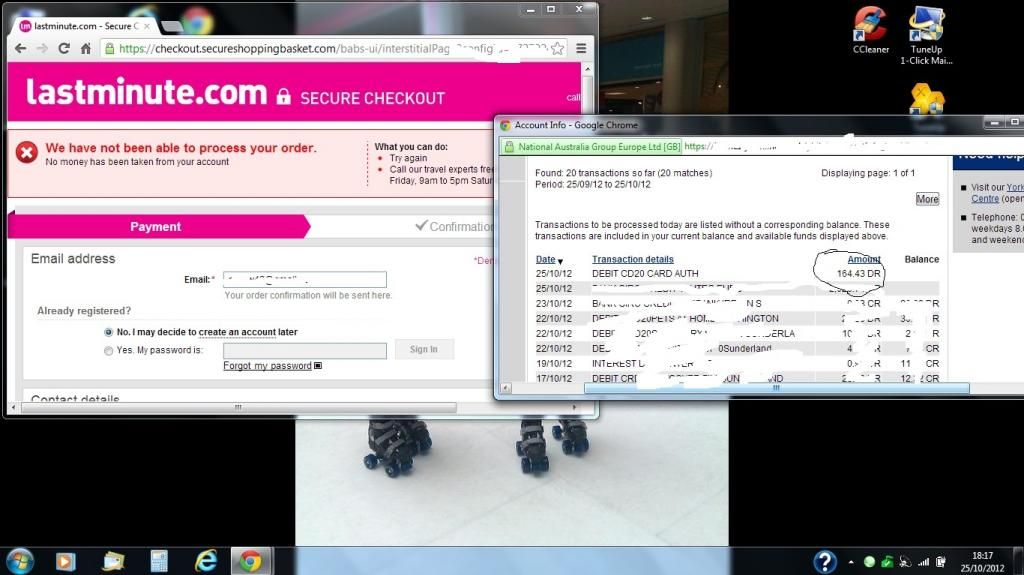Bookmark this page with the star icon

click(557, 48)
